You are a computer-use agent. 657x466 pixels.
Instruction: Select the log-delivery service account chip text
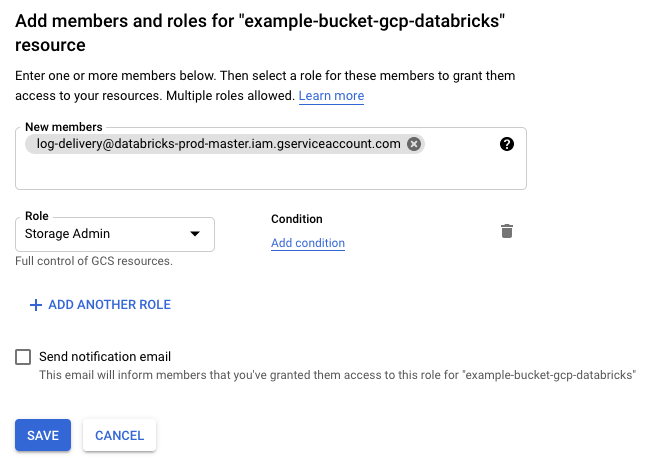point(218,144)
